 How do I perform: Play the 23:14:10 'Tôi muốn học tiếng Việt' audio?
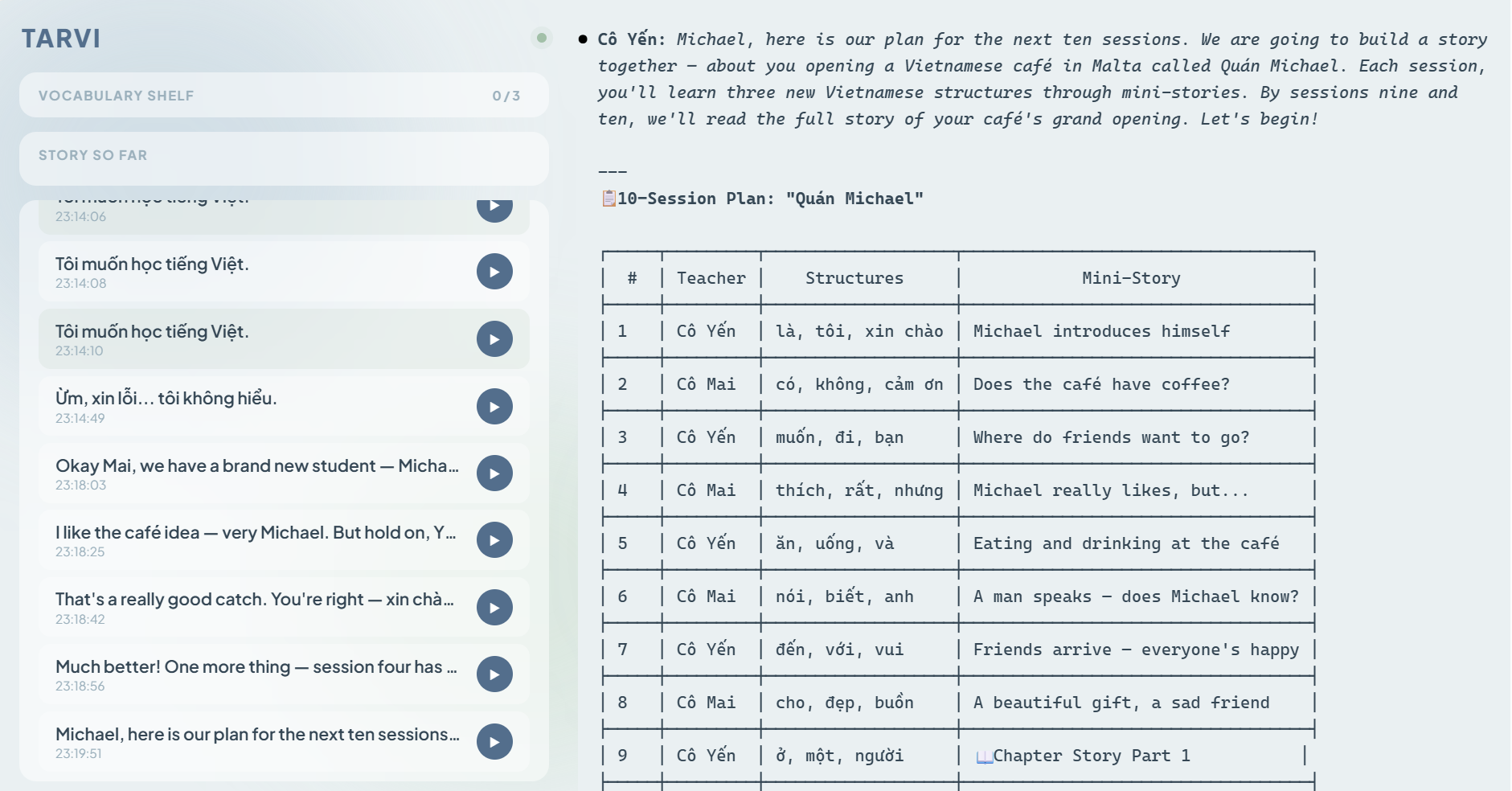(494, 339)
